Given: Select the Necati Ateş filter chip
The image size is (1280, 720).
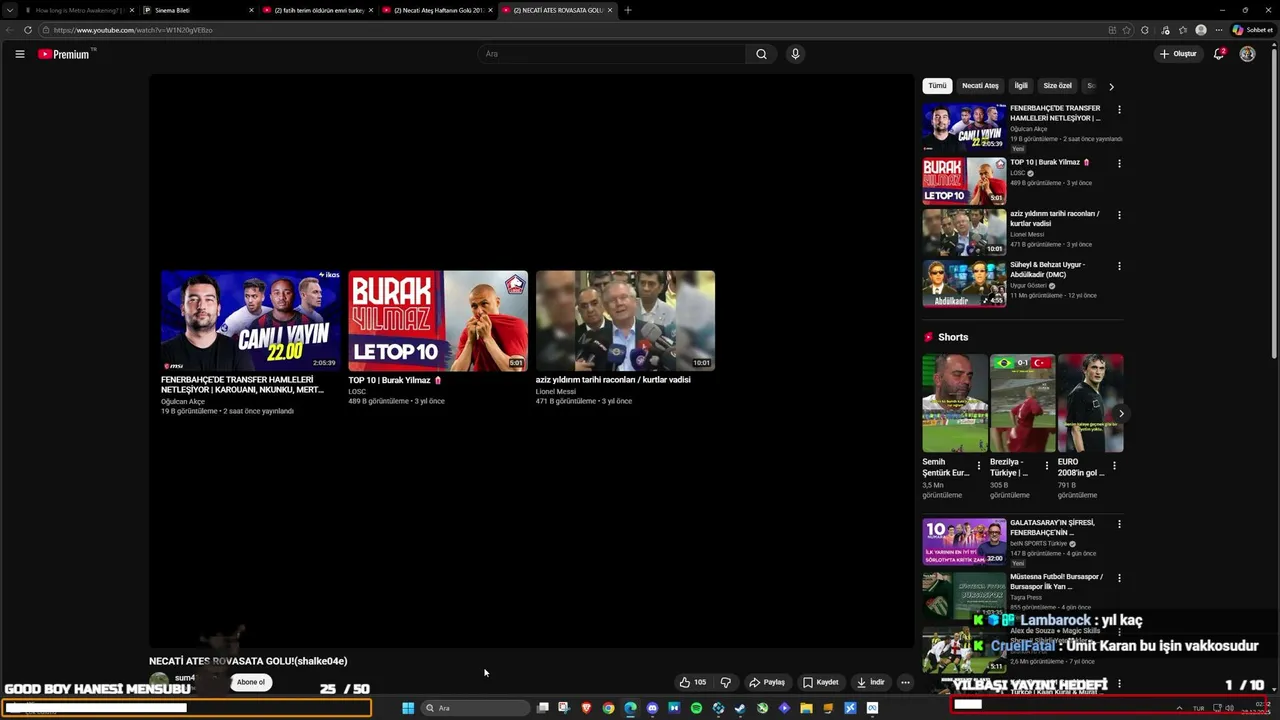Looking at the screenshot, I should 980,86.
